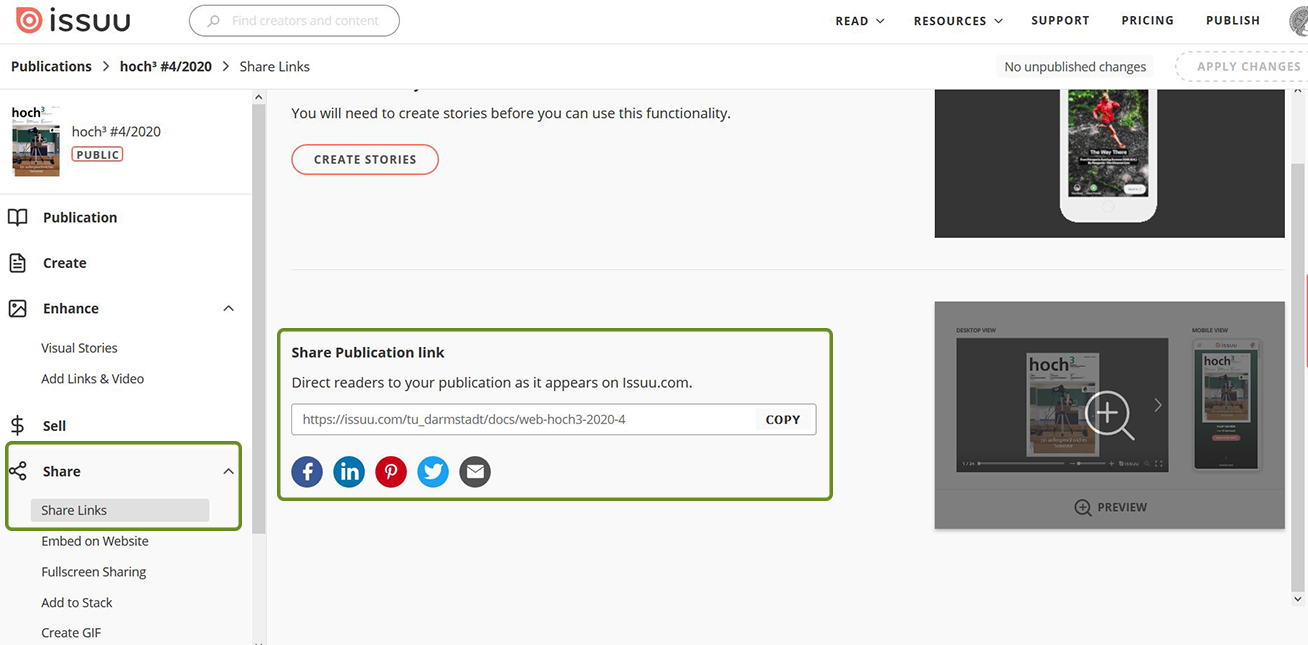Click the Issuu logo
1308x645 pixels.
[x=73, y=20]
